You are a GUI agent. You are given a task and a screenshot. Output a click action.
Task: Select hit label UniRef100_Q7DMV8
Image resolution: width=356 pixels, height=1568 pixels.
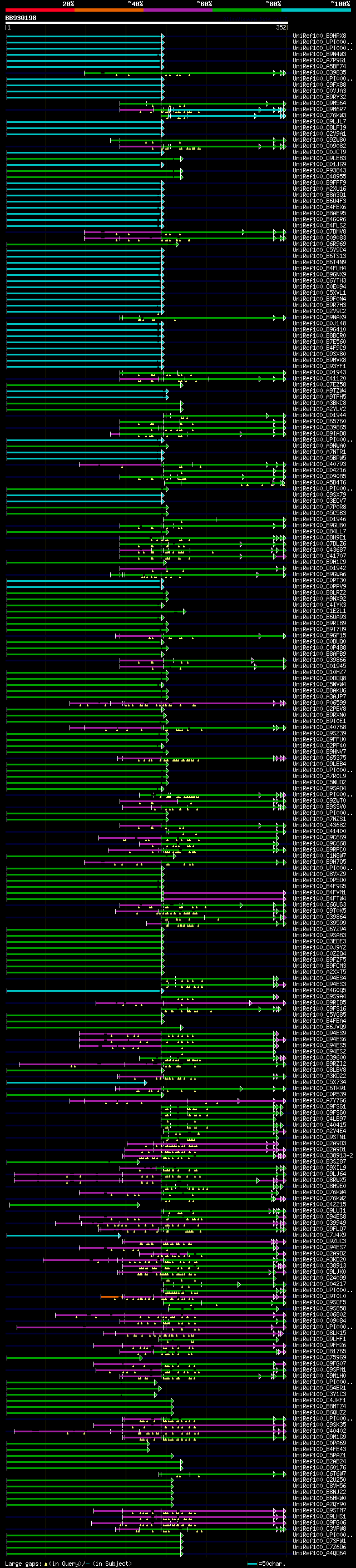(319, 232)
